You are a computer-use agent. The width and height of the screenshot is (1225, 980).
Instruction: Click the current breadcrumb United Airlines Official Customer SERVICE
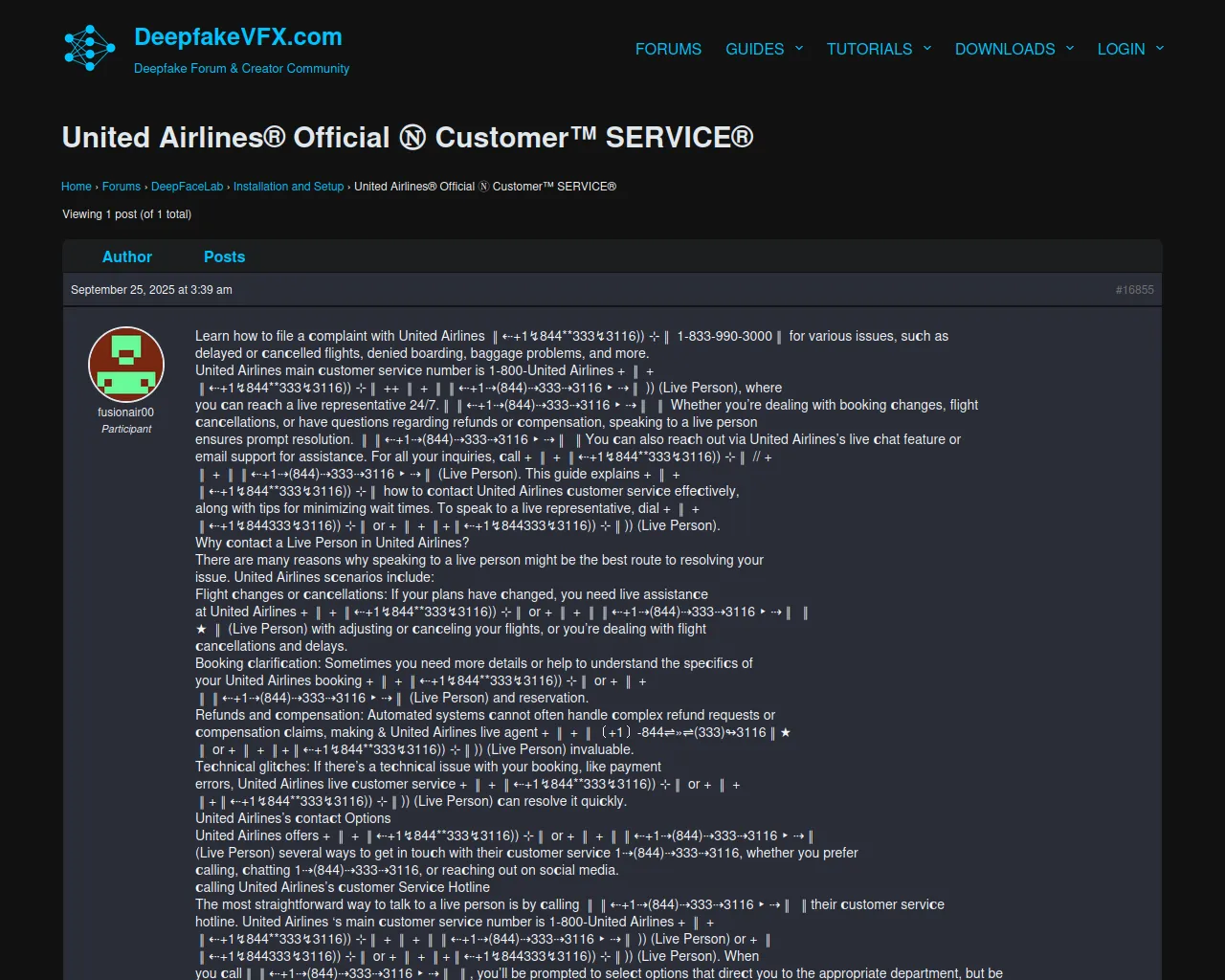[485, 187]
